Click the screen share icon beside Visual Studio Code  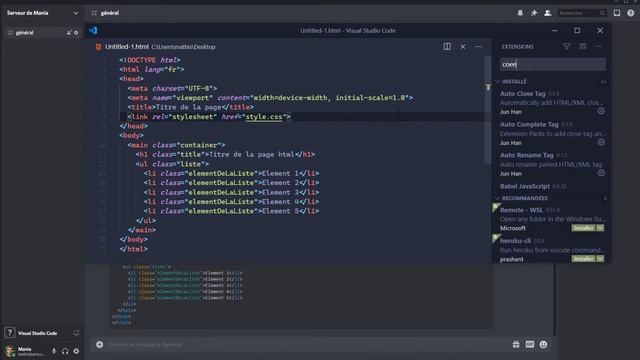76,333
